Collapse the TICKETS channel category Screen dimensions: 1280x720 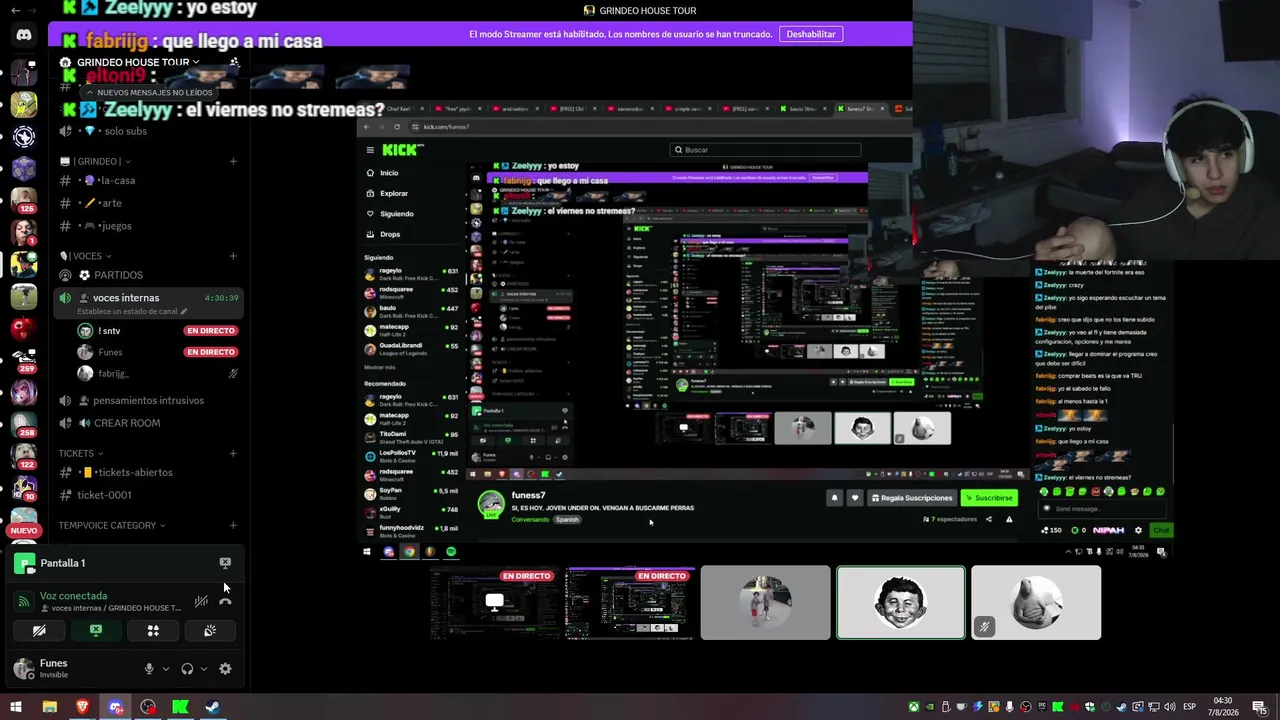pyautogui.click(x=81, y=454)
